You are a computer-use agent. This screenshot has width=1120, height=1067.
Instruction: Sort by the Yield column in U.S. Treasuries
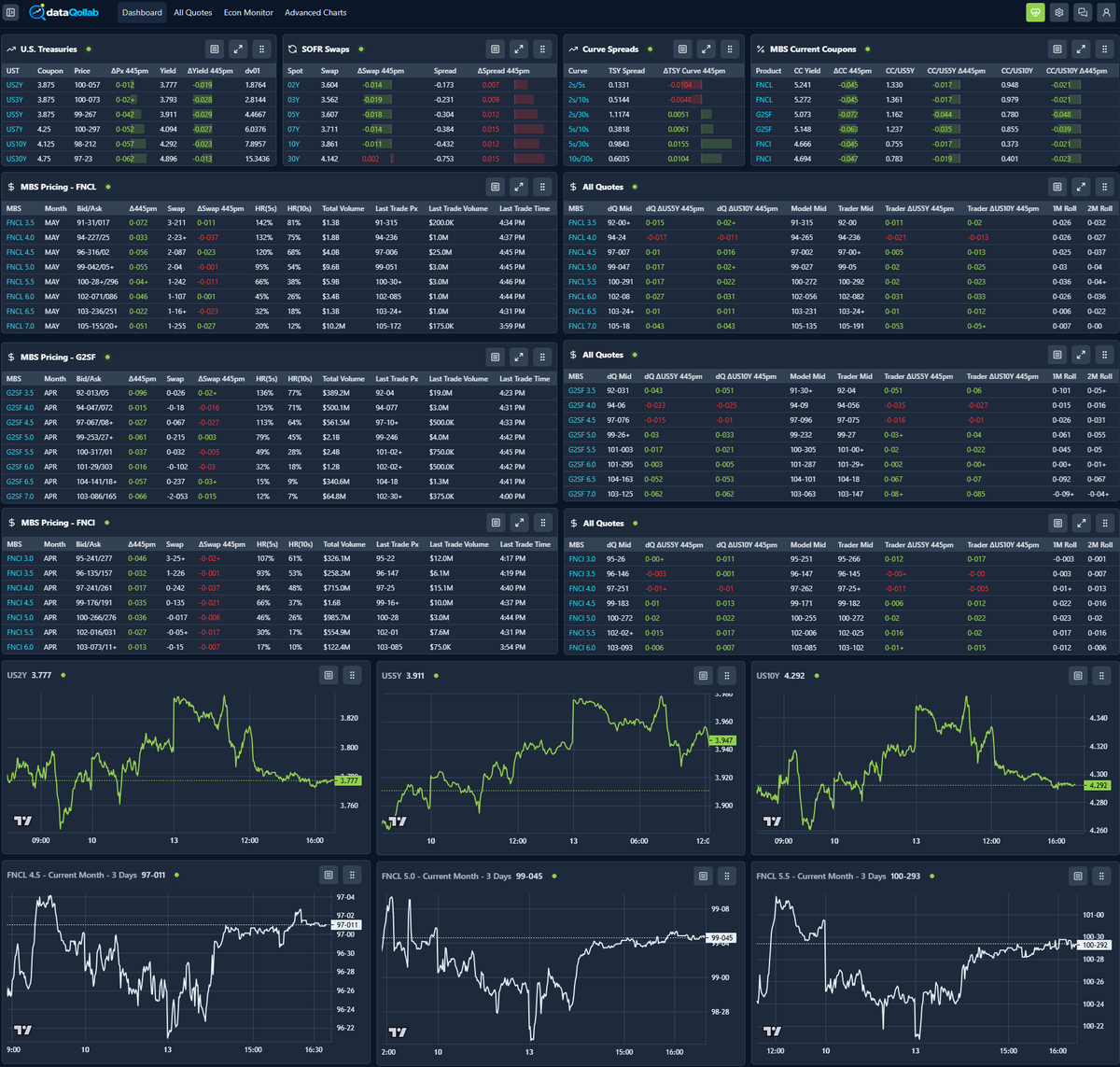coord(168,71)
